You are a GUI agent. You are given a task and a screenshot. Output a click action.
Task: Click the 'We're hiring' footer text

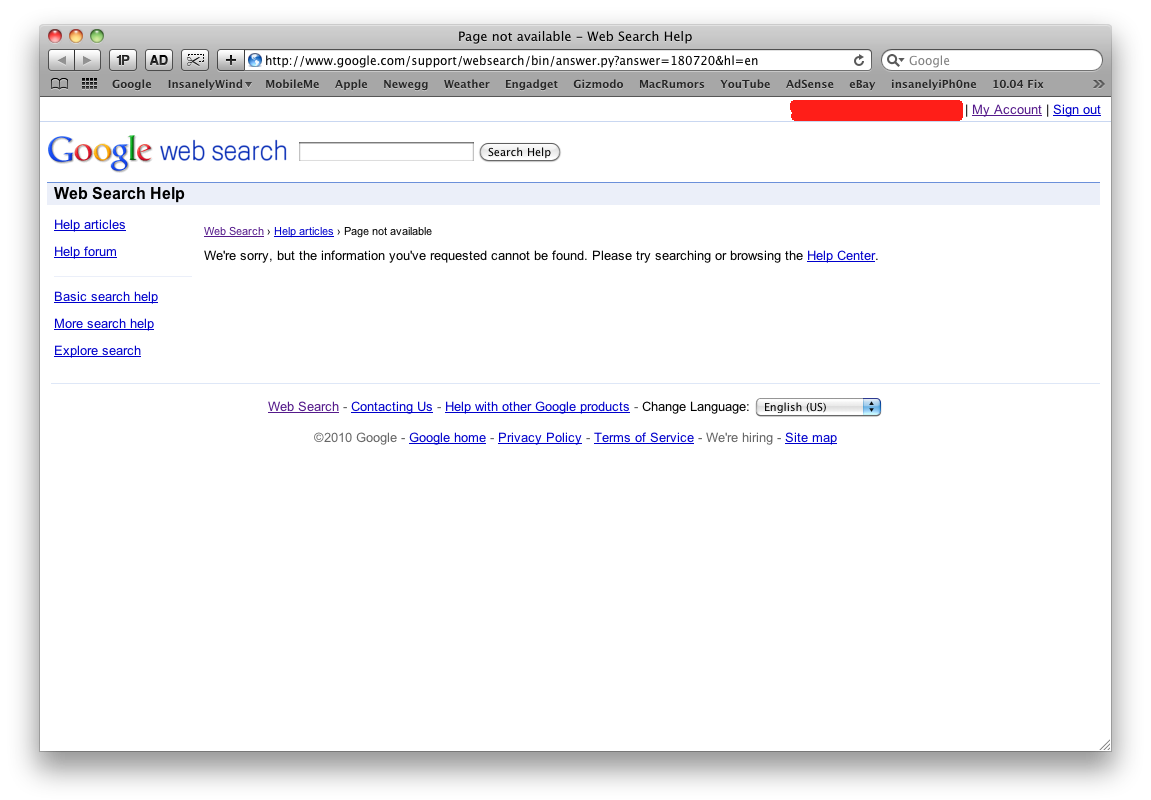click(739, 437)
